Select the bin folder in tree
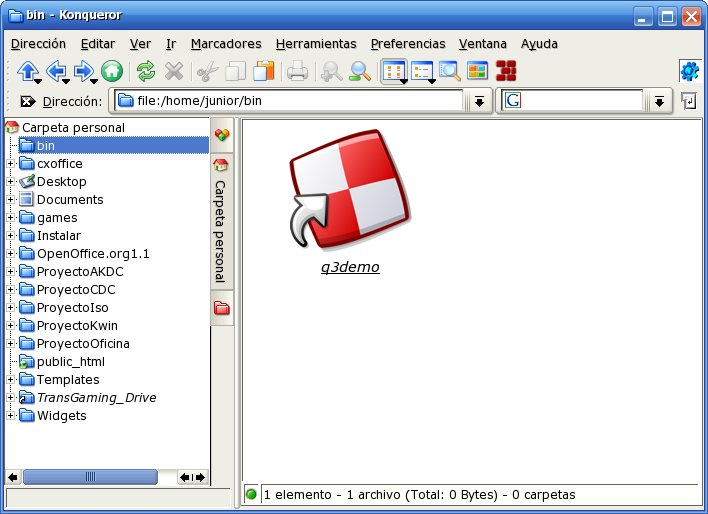Viewport: 708px width, 514px height. pyautogui.click(x=113, y=145)
